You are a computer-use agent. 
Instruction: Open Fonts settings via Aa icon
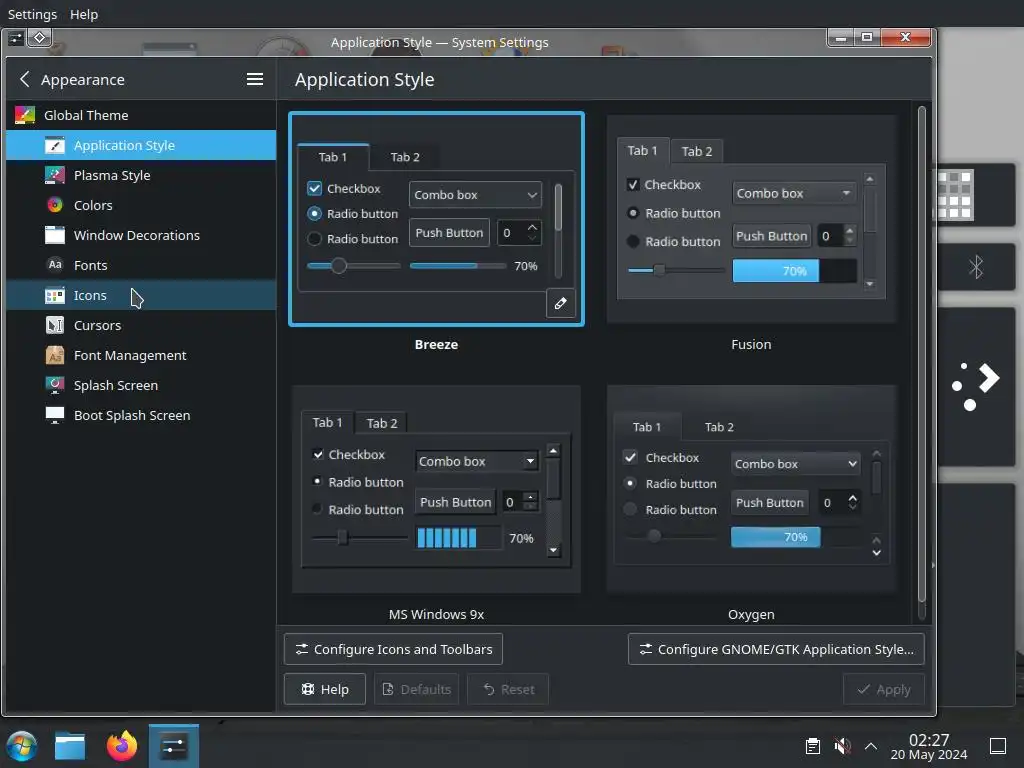coord(55,265)
